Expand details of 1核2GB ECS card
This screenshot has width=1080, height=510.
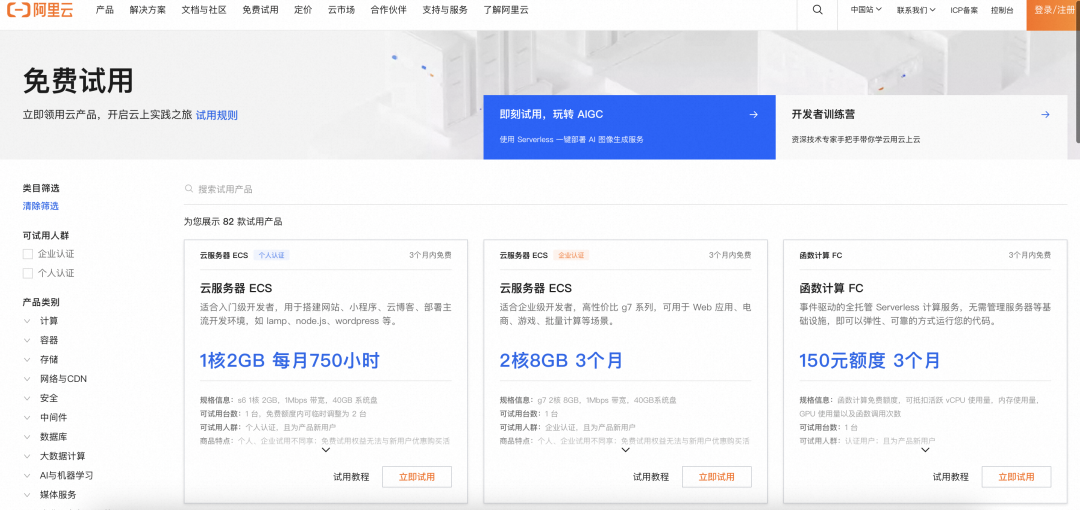[x=326, y=450]
